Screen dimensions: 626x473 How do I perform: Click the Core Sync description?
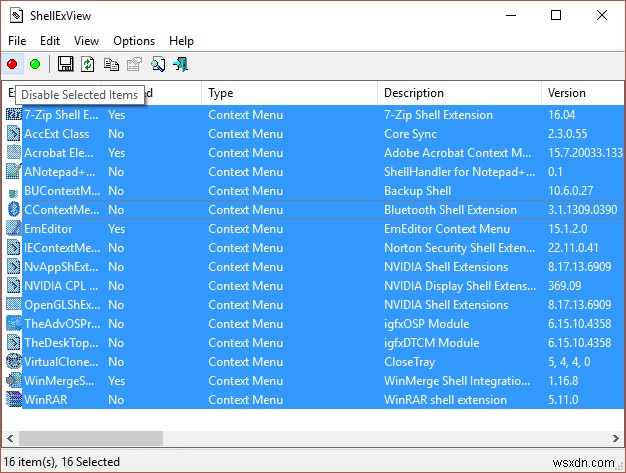tap(410, 134)
